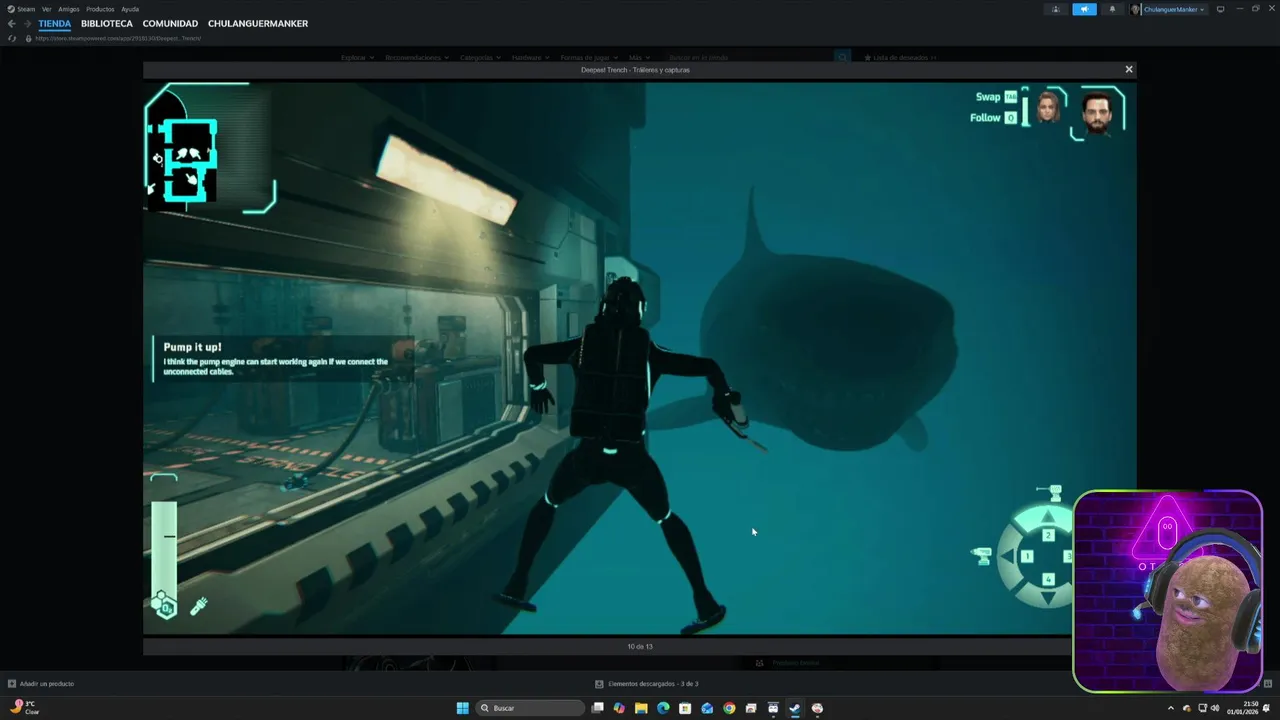Go back with the back arrow
The width and height of the screenshot is (1280, 720).
click(x=12, y=23)
